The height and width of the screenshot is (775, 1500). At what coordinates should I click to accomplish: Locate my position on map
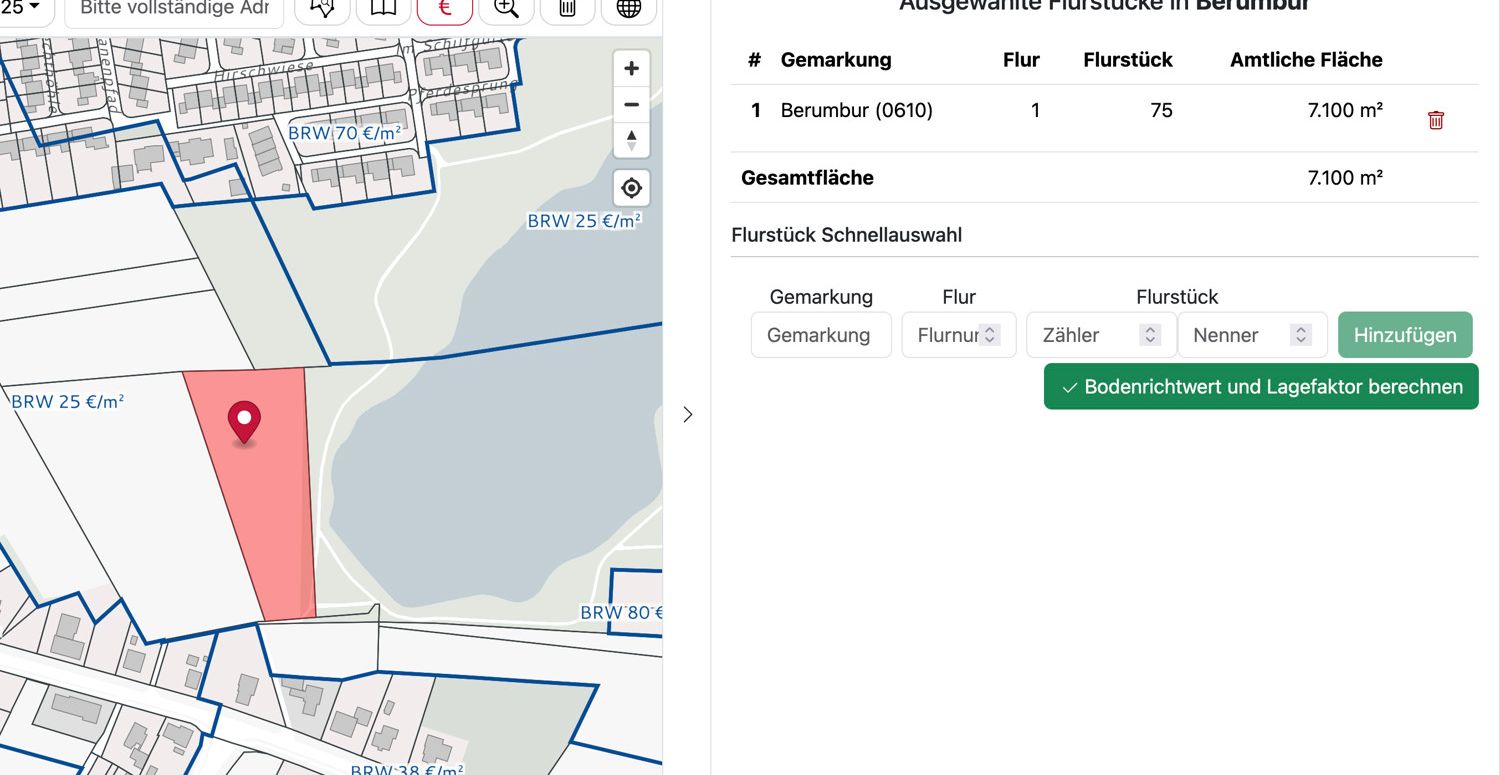(631, 188)
